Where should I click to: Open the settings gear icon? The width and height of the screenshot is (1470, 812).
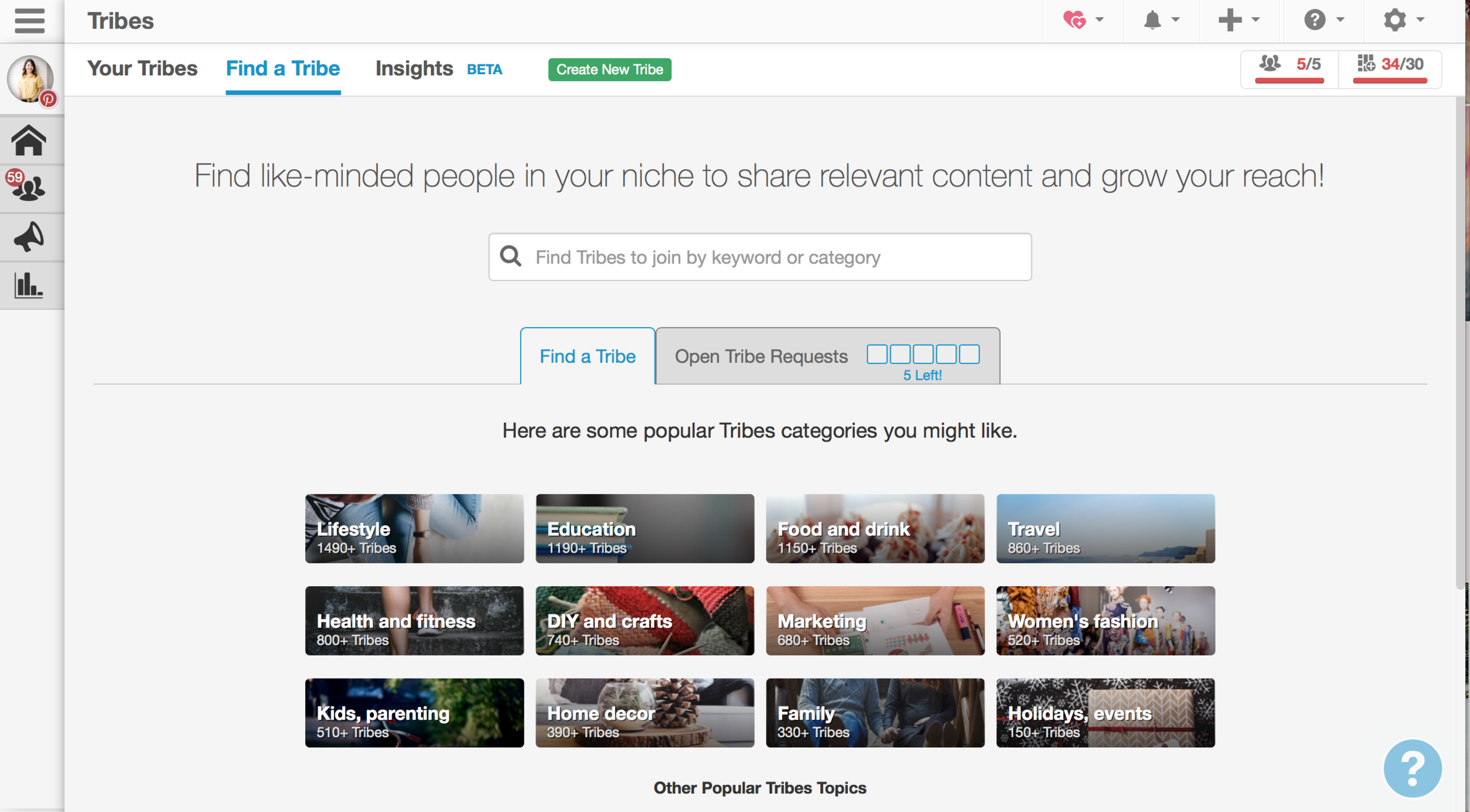[x=1395, y=20]
